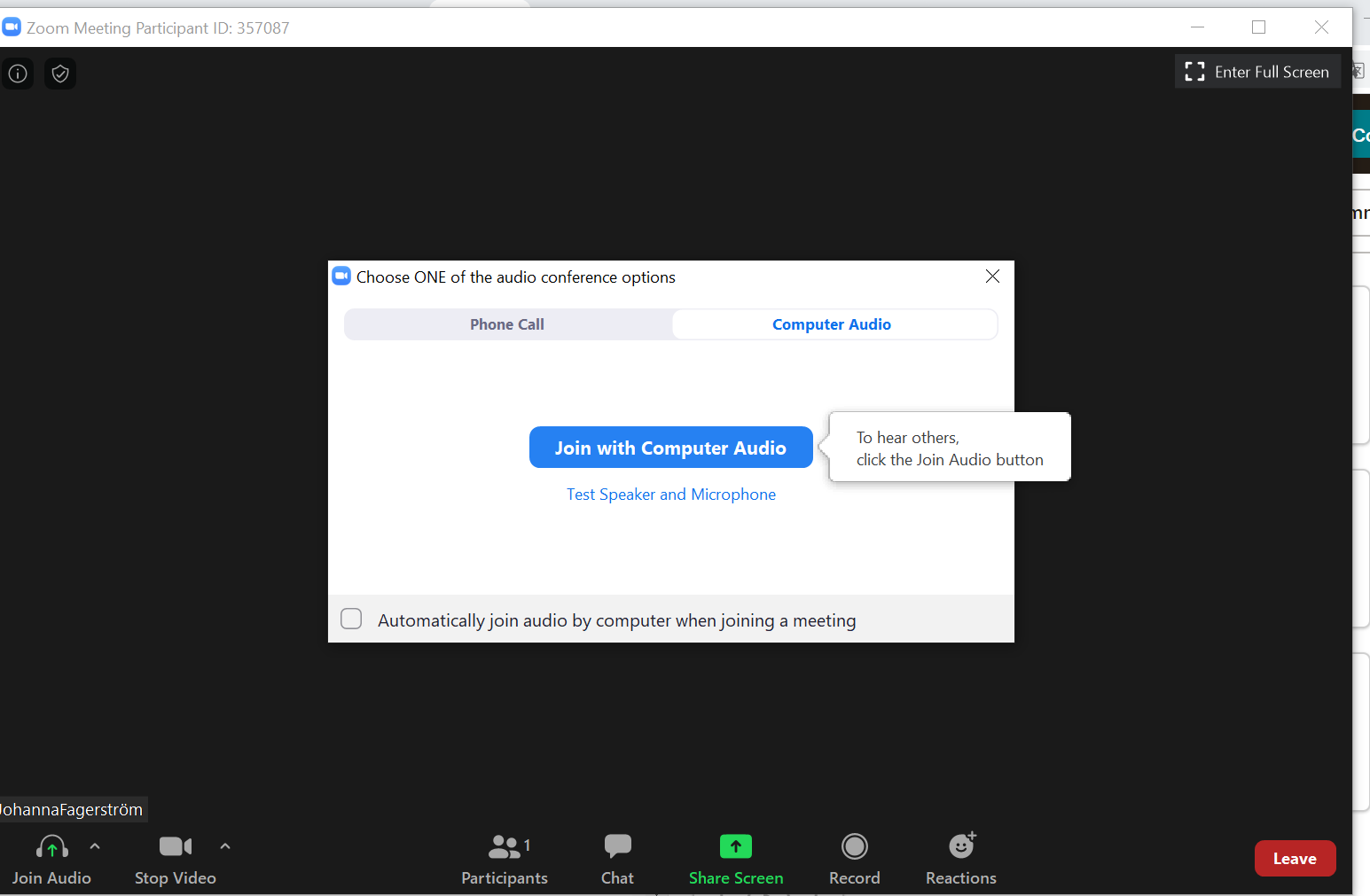Open the security shield icon
Viewport: 1370px width, 896px height.
60,74
